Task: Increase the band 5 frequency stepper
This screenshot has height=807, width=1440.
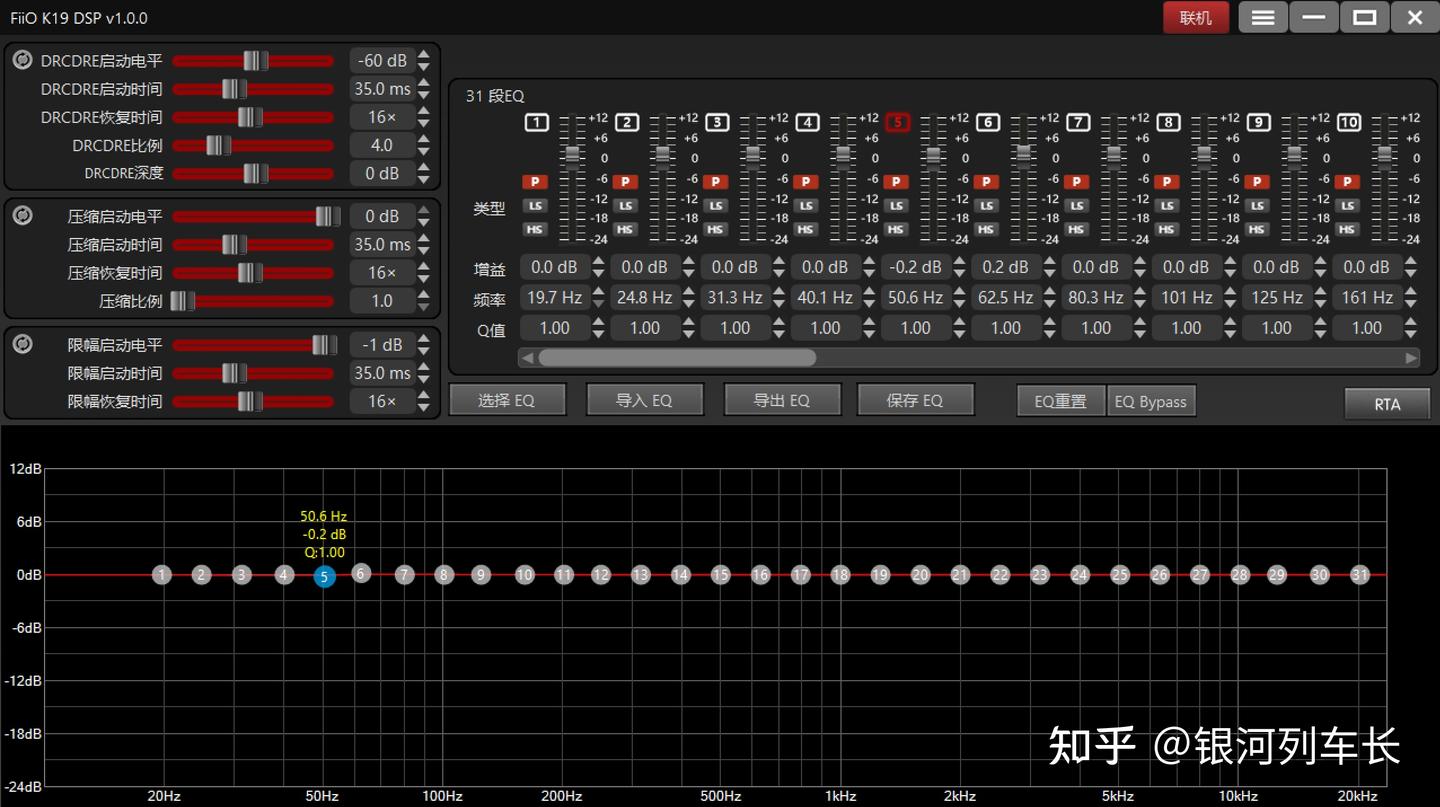Action: point(959,292)
